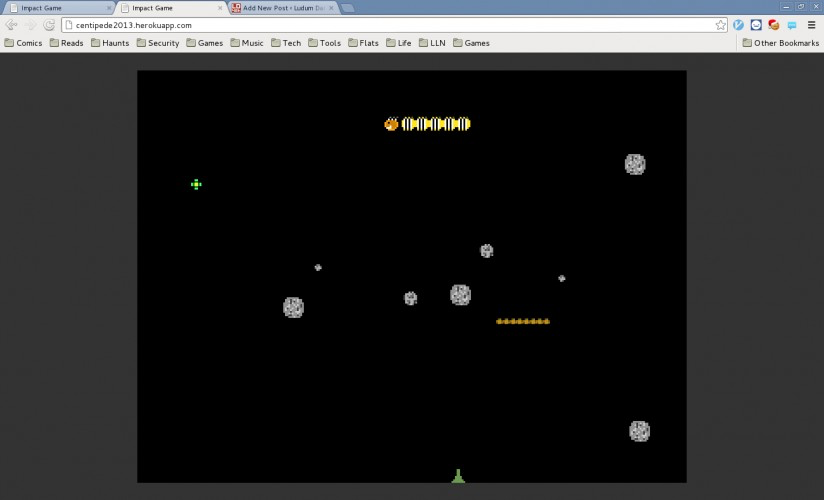
Task: Switch to the Add New Post tab
Action: pos(284,8)
